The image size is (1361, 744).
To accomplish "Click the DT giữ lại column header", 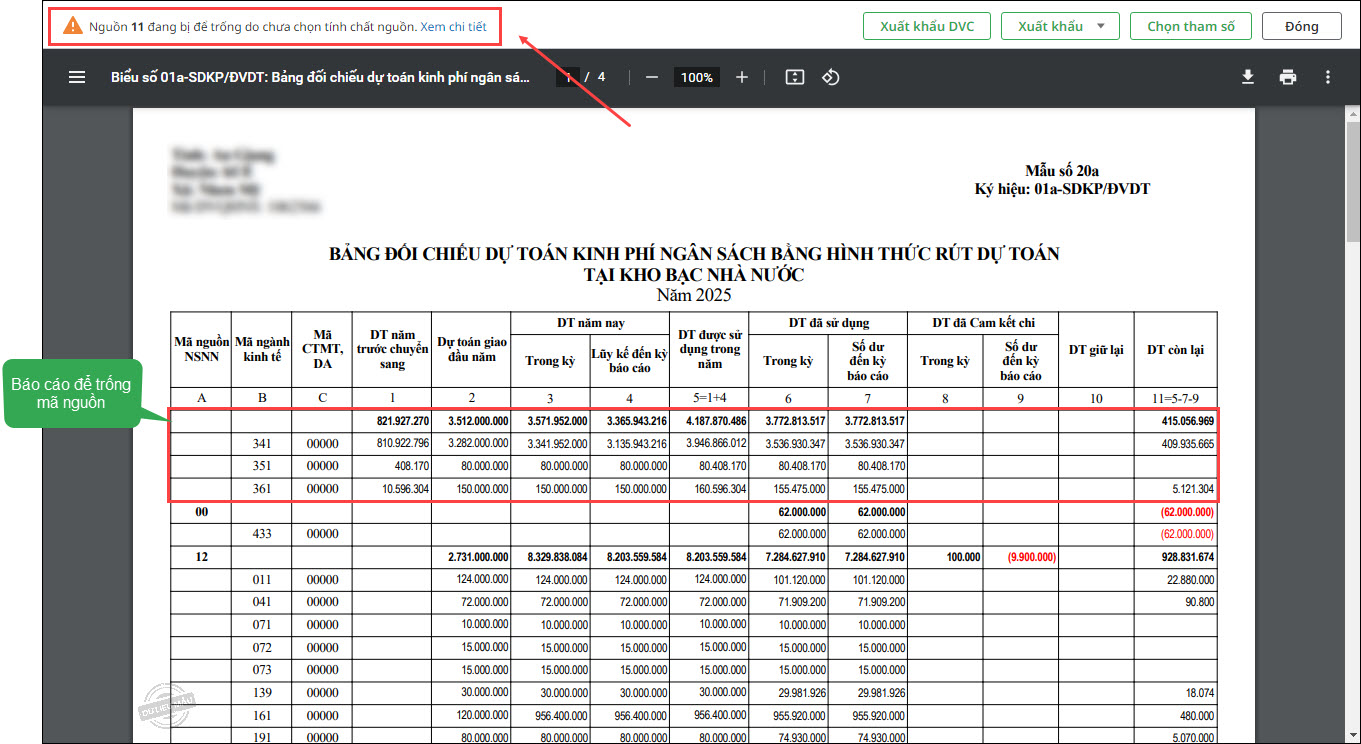I will pyautogui.click(x=1096, y=349).
